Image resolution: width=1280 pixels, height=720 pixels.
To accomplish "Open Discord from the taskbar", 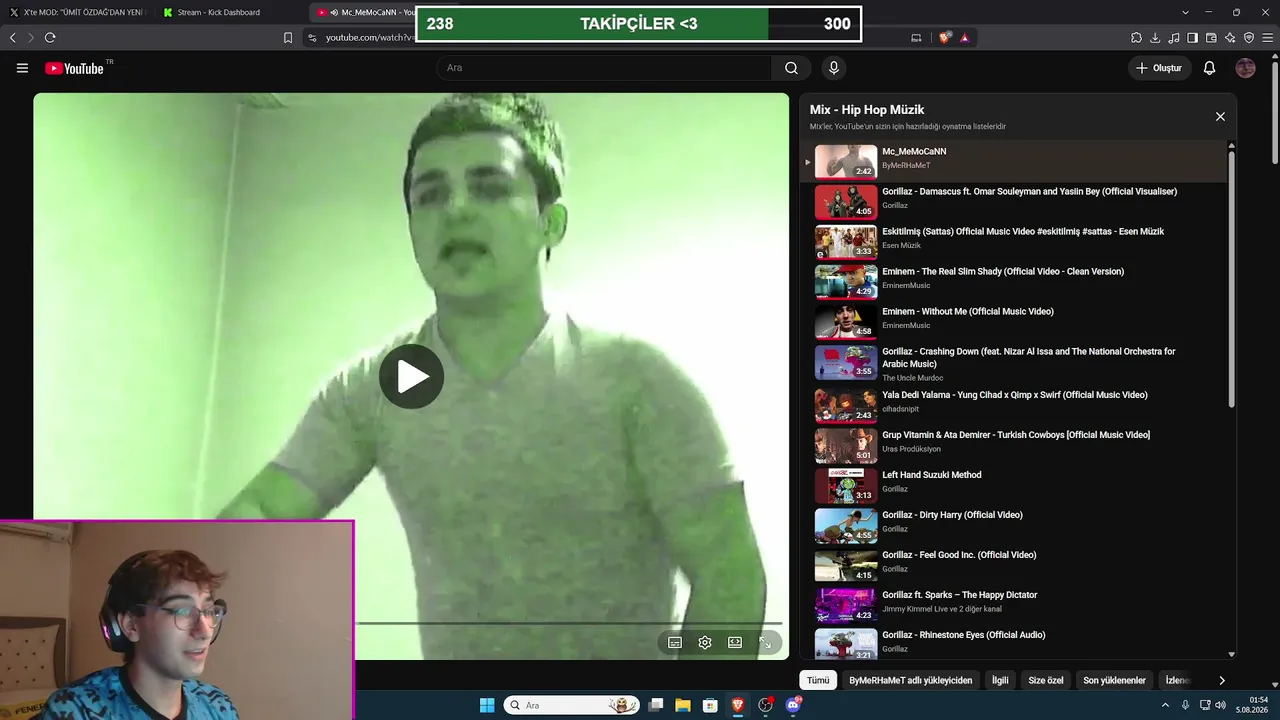I will click(x=794, y=705).
